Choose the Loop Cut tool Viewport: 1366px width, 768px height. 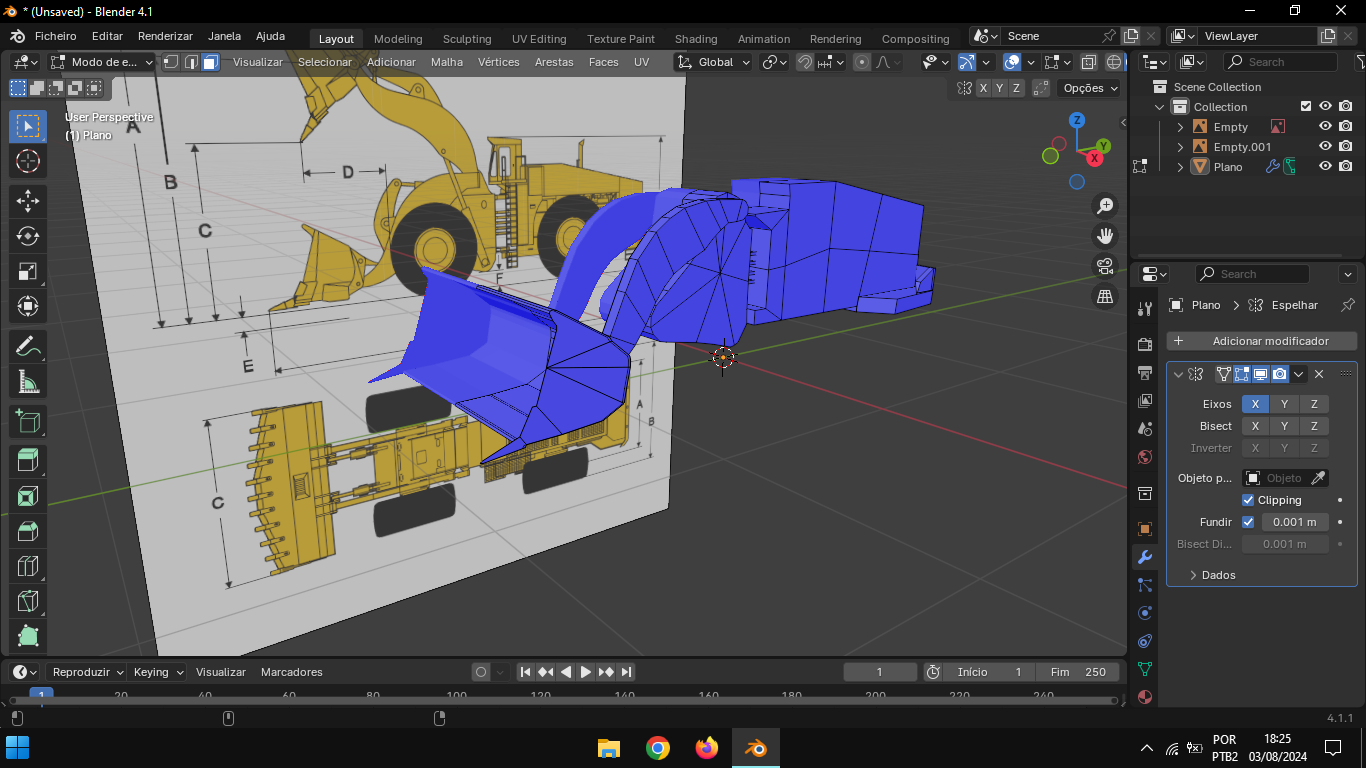point(28,566)
